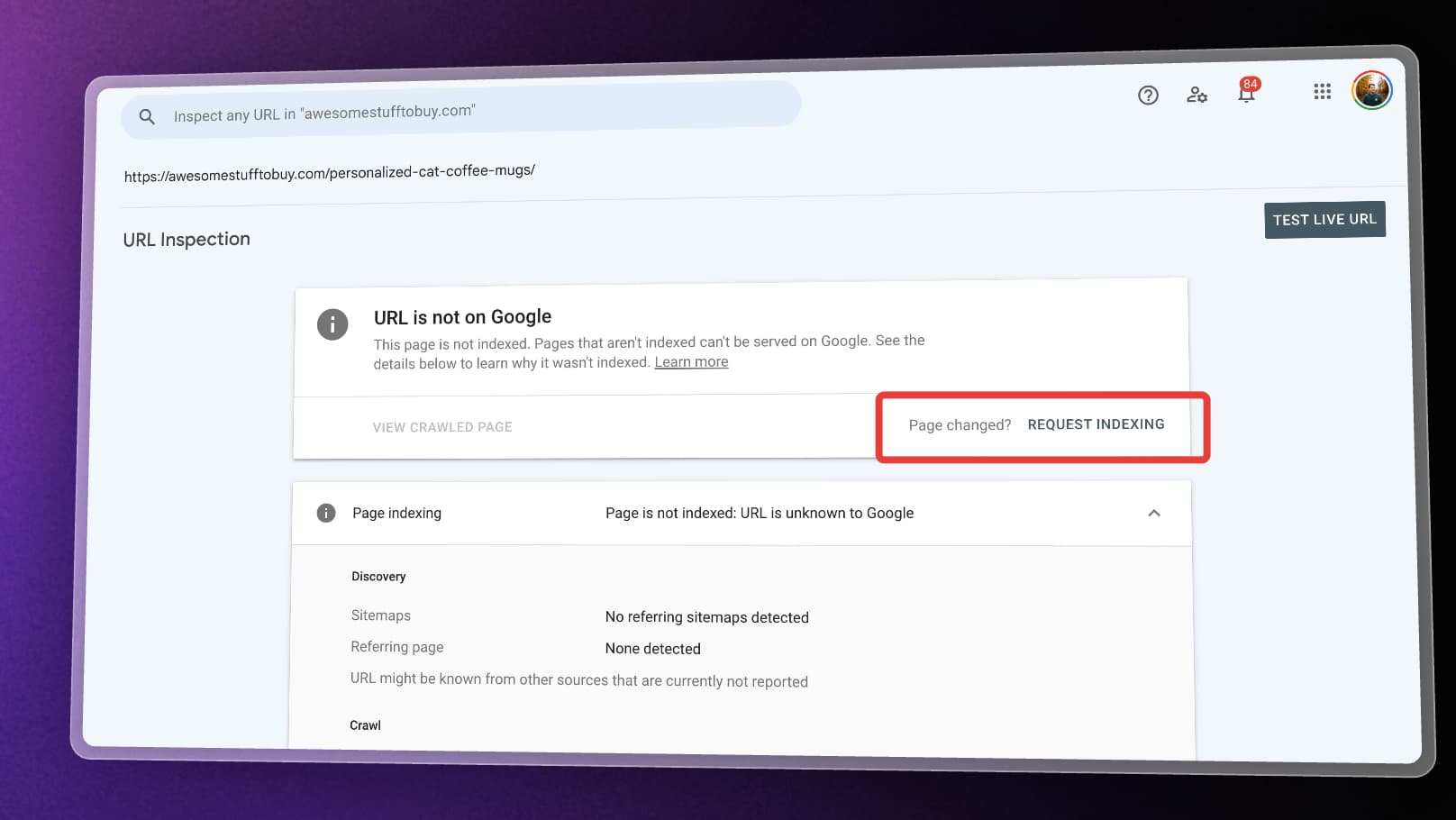Click the URL Inspection heading
This screenshot has height=820, width=1456.
tap(187, 239)
